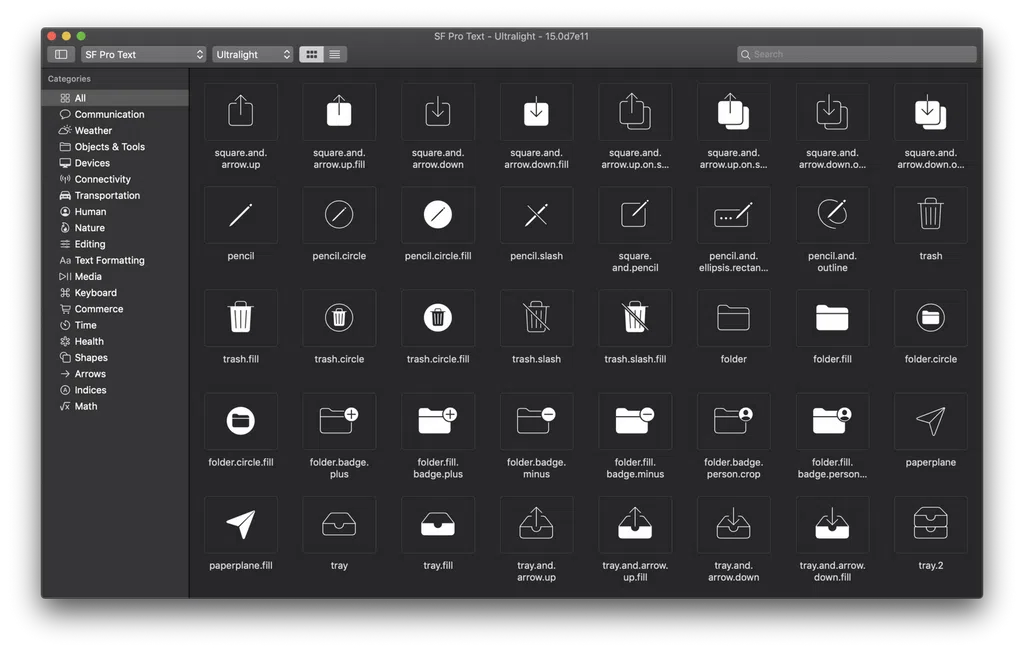The width and height of the screenshot is (1024, 653).
Task: Open the Indices category
Action: point(115,390)
